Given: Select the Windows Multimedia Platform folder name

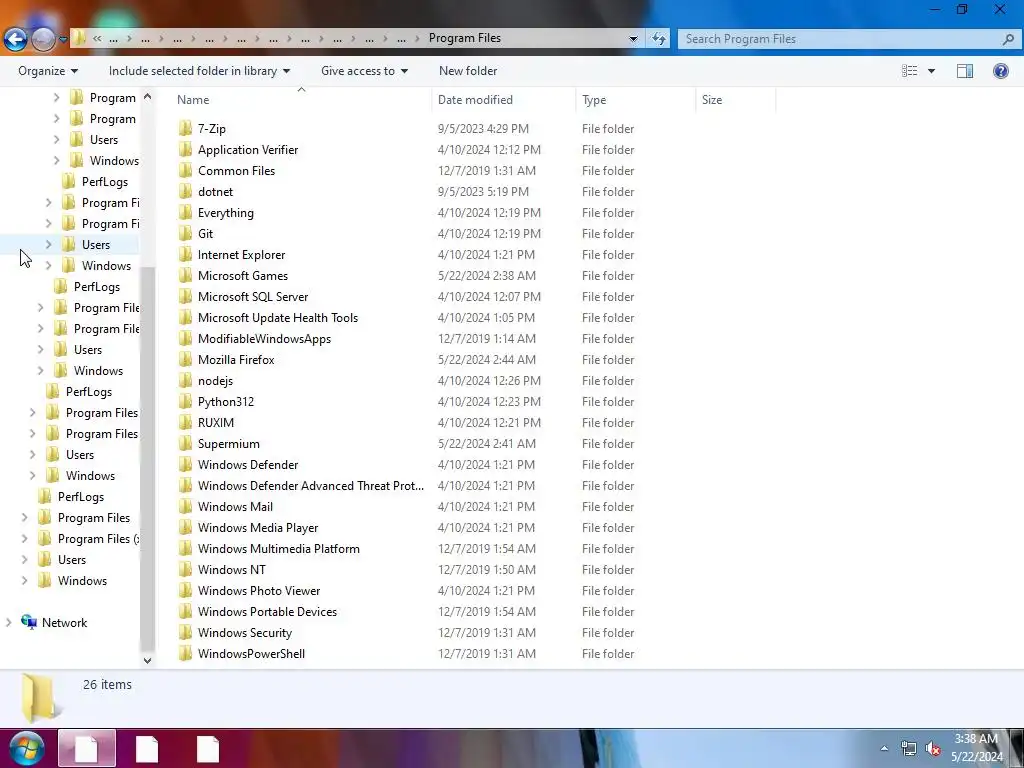Looking at the screenshot, I should click(x=278, y=549).
